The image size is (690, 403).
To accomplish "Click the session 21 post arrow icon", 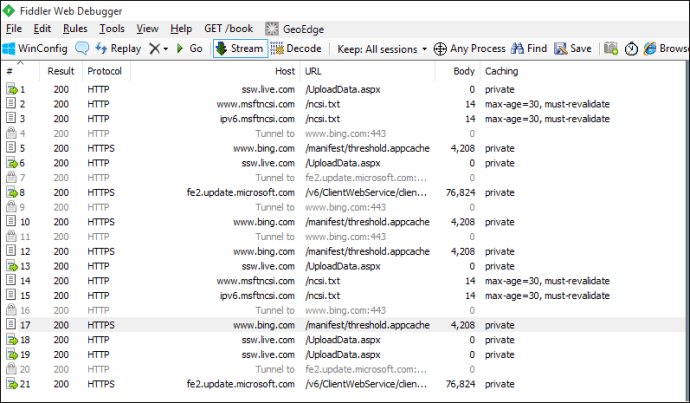I will click(x=11, y=384).
